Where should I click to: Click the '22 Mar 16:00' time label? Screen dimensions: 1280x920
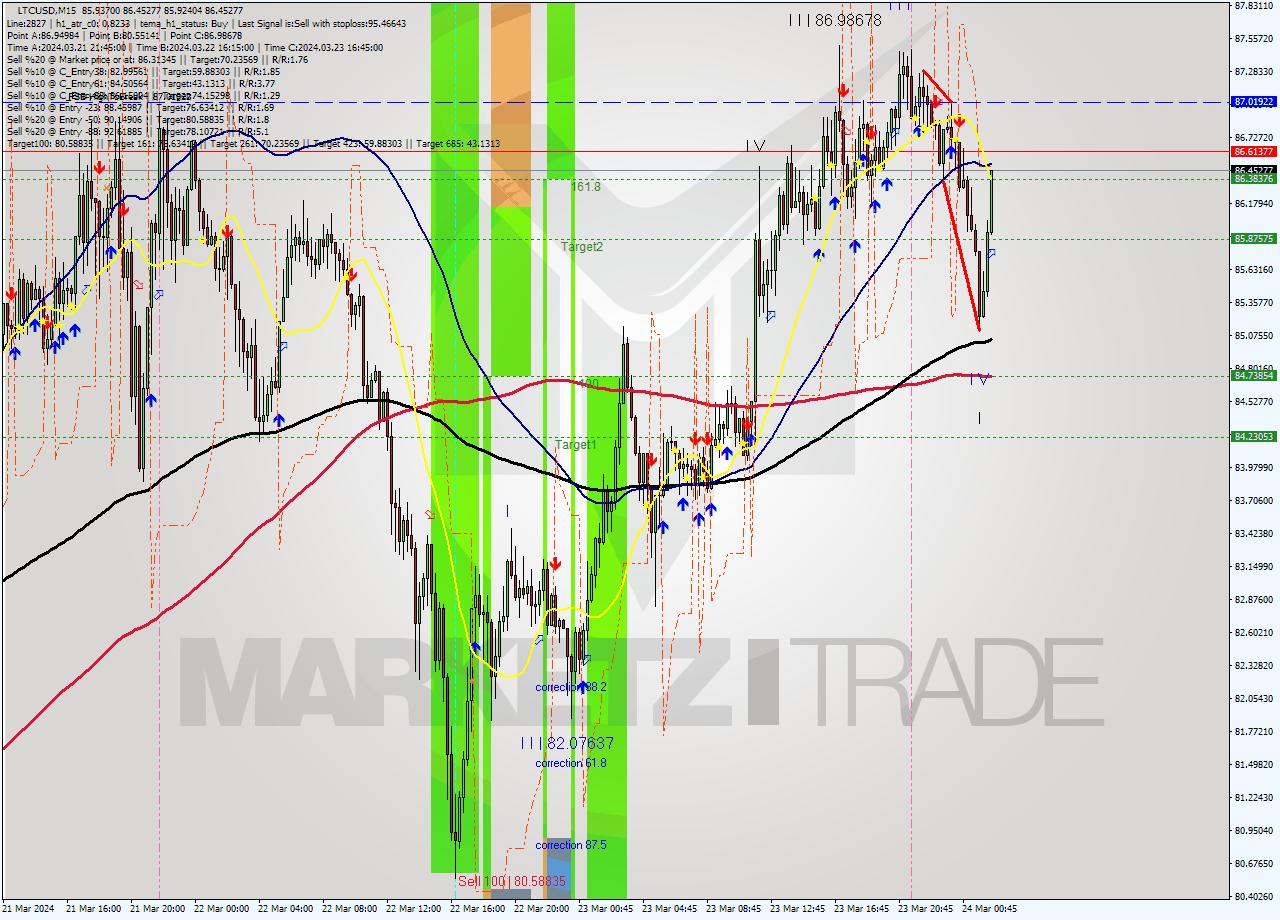pos(478,909)
